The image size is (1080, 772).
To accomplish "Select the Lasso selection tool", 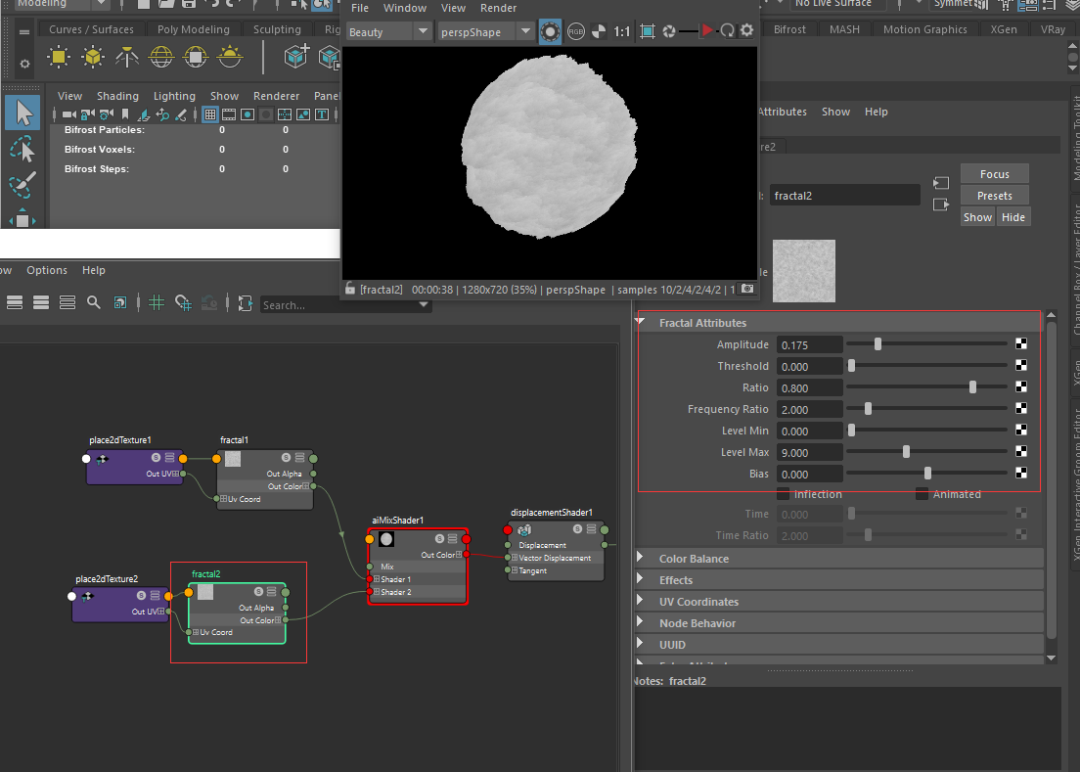I will click(22, 150).
